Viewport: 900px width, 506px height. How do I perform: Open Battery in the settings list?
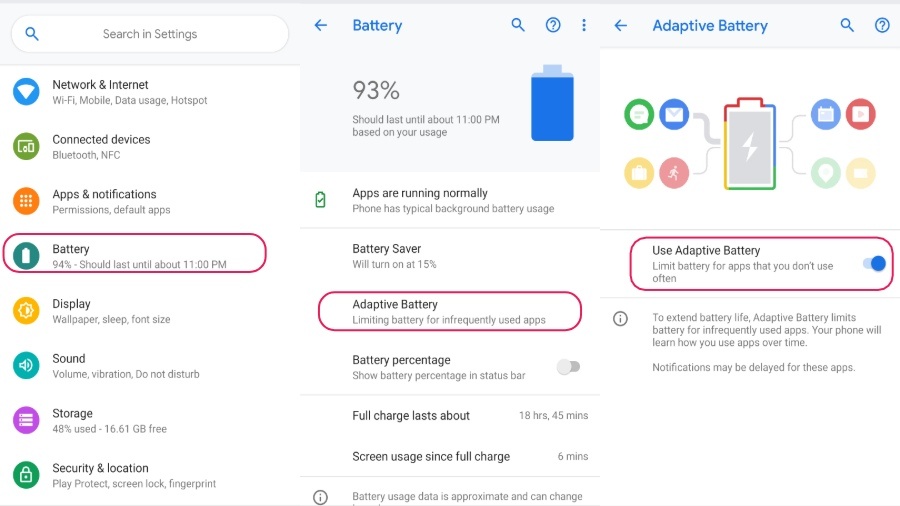135,256
